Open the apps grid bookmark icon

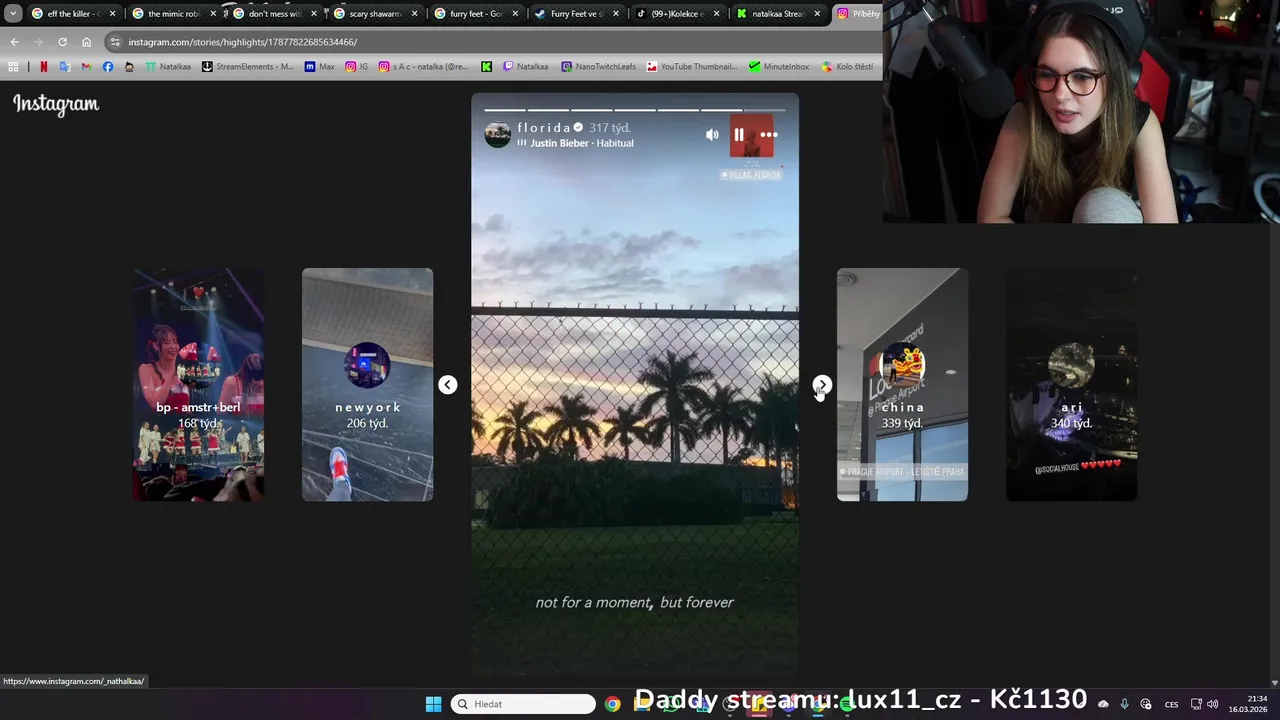pos(13,67)
